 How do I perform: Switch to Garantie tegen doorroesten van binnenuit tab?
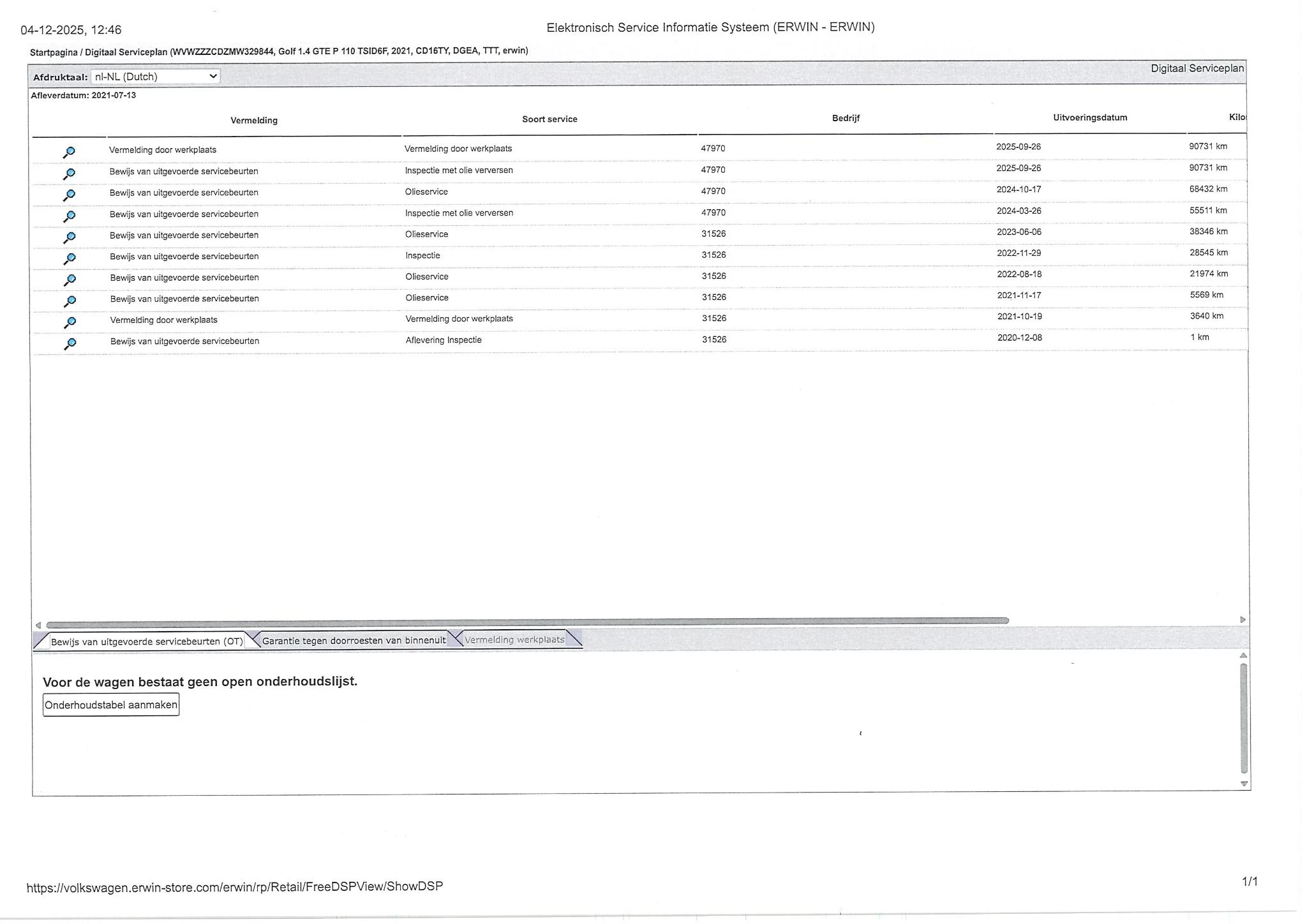click(x=354, y=640)
